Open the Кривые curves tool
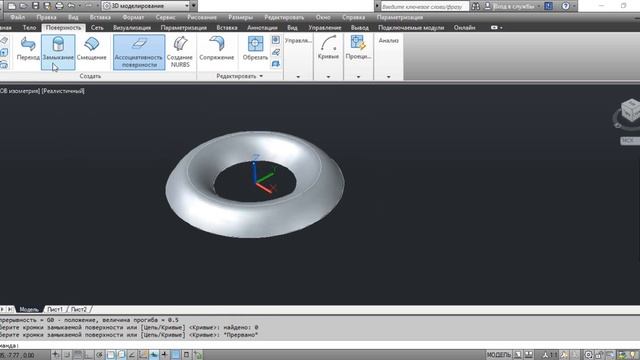This screenshot has height=360, width=640. point(328,48)
